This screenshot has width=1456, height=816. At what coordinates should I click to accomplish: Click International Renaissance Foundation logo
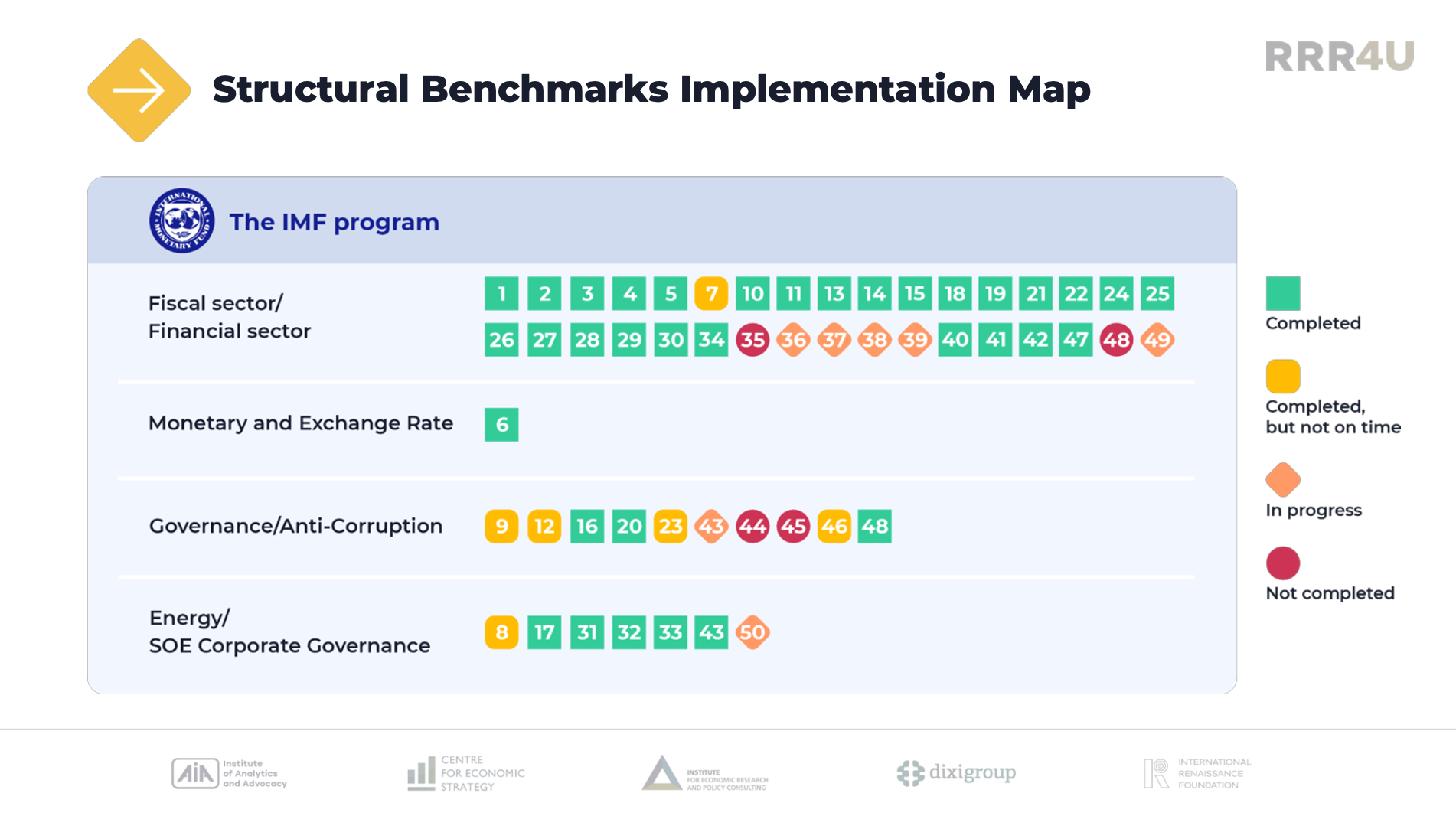[x=1197, y=773]
